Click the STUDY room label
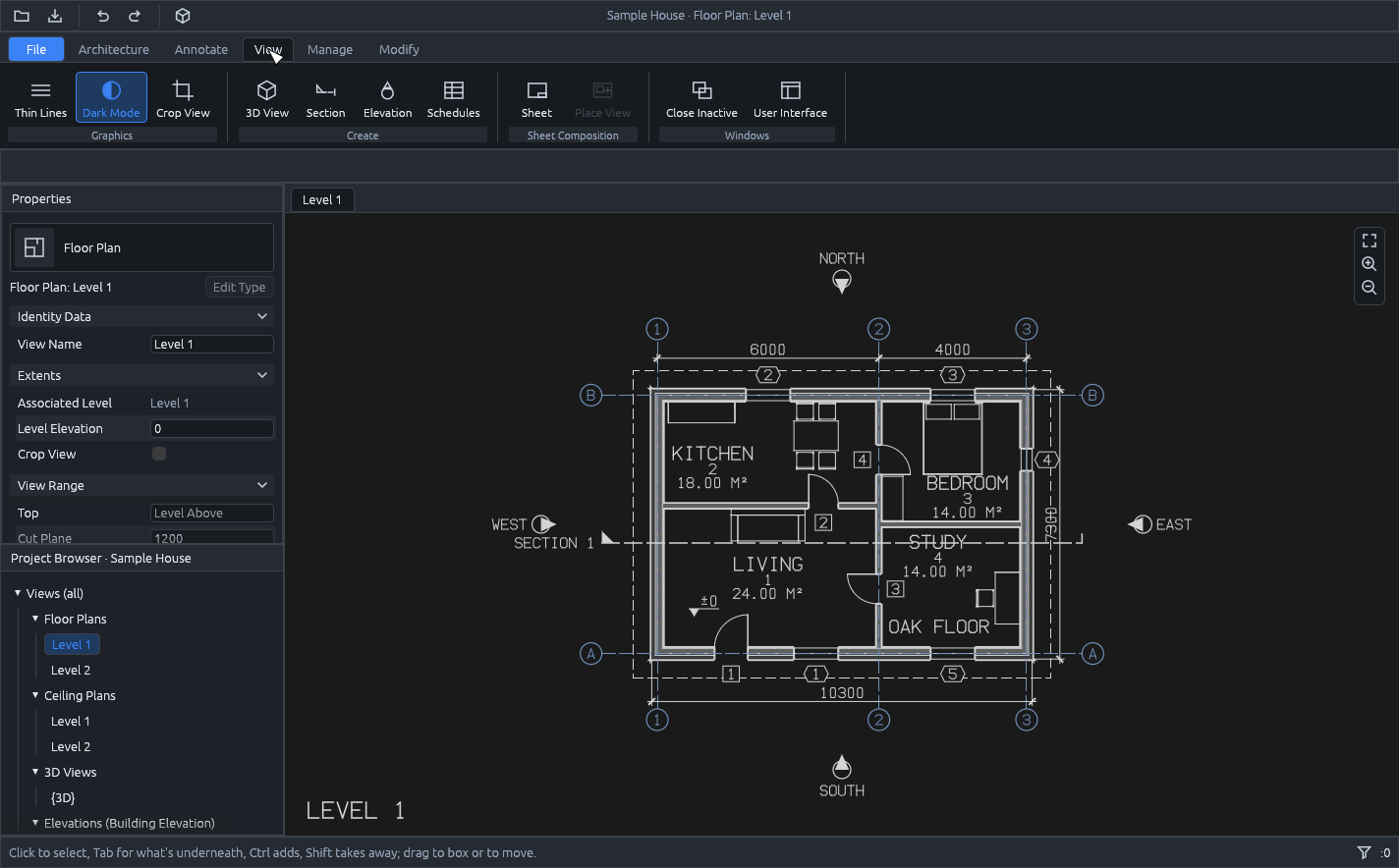This screenshot has width=1399, height=868. (x=937, y=542)
